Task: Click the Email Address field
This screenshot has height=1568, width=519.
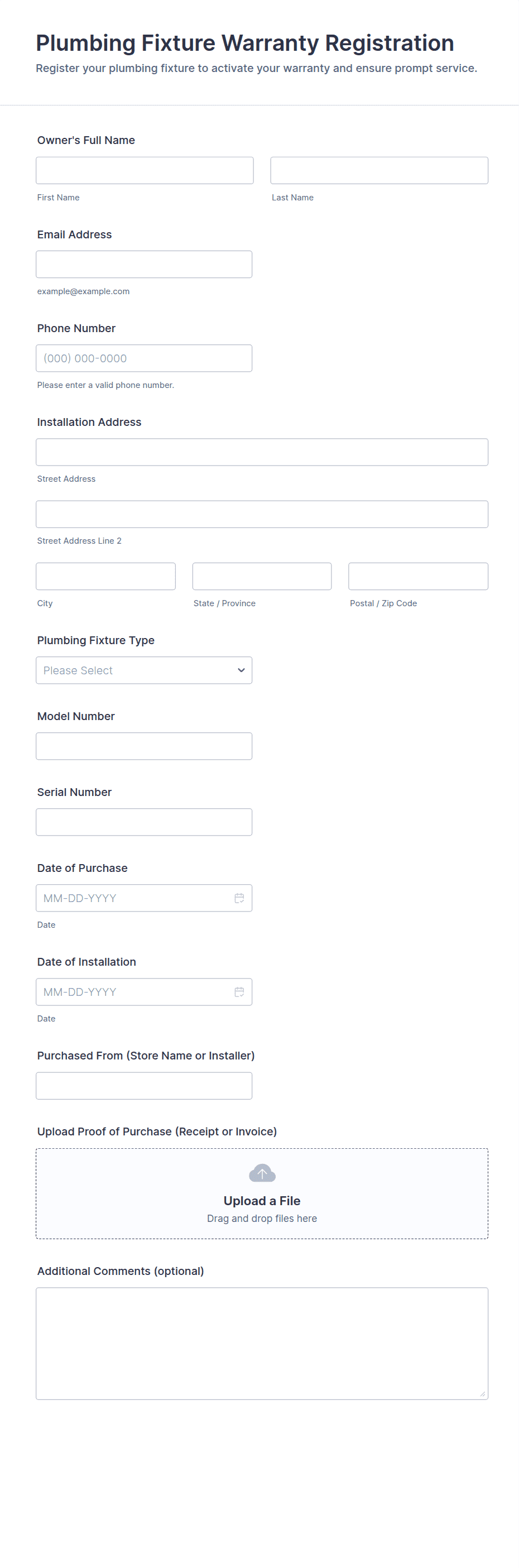Action: click(x=143, y=264)
